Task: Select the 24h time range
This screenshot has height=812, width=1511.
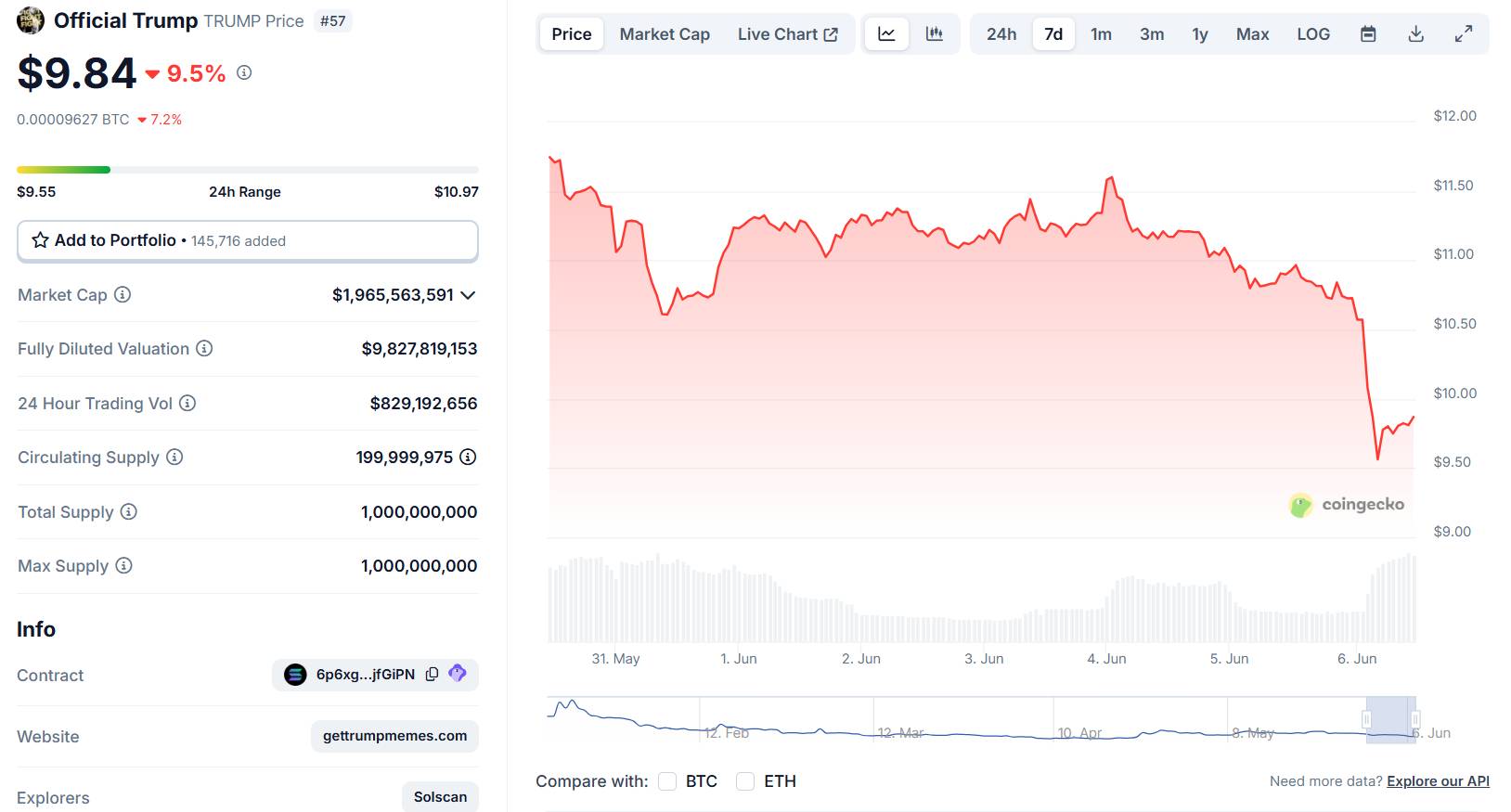Action: (1001, 34)
